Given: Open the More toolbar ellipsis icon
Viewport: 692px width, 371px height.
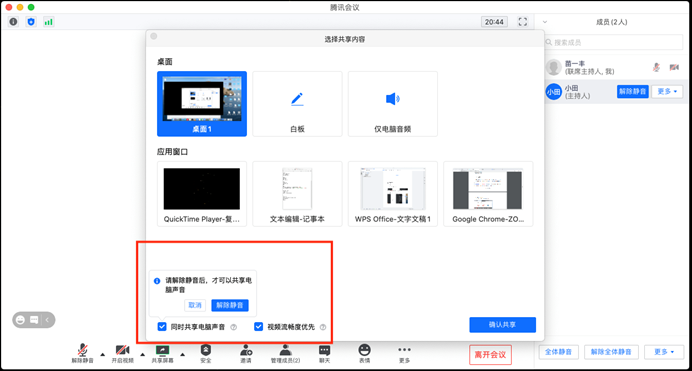Looking at the screenshot, I should (404, 353).
